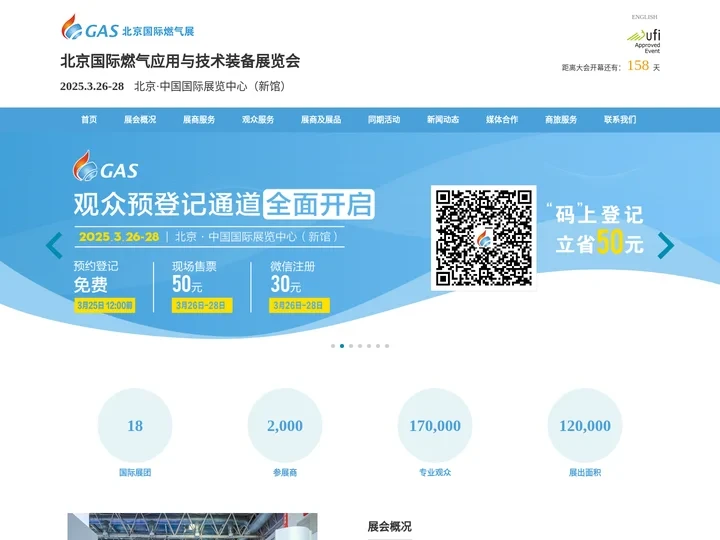
Task: Select the seventh carousel dot
Action: click(x=387, y=346)
